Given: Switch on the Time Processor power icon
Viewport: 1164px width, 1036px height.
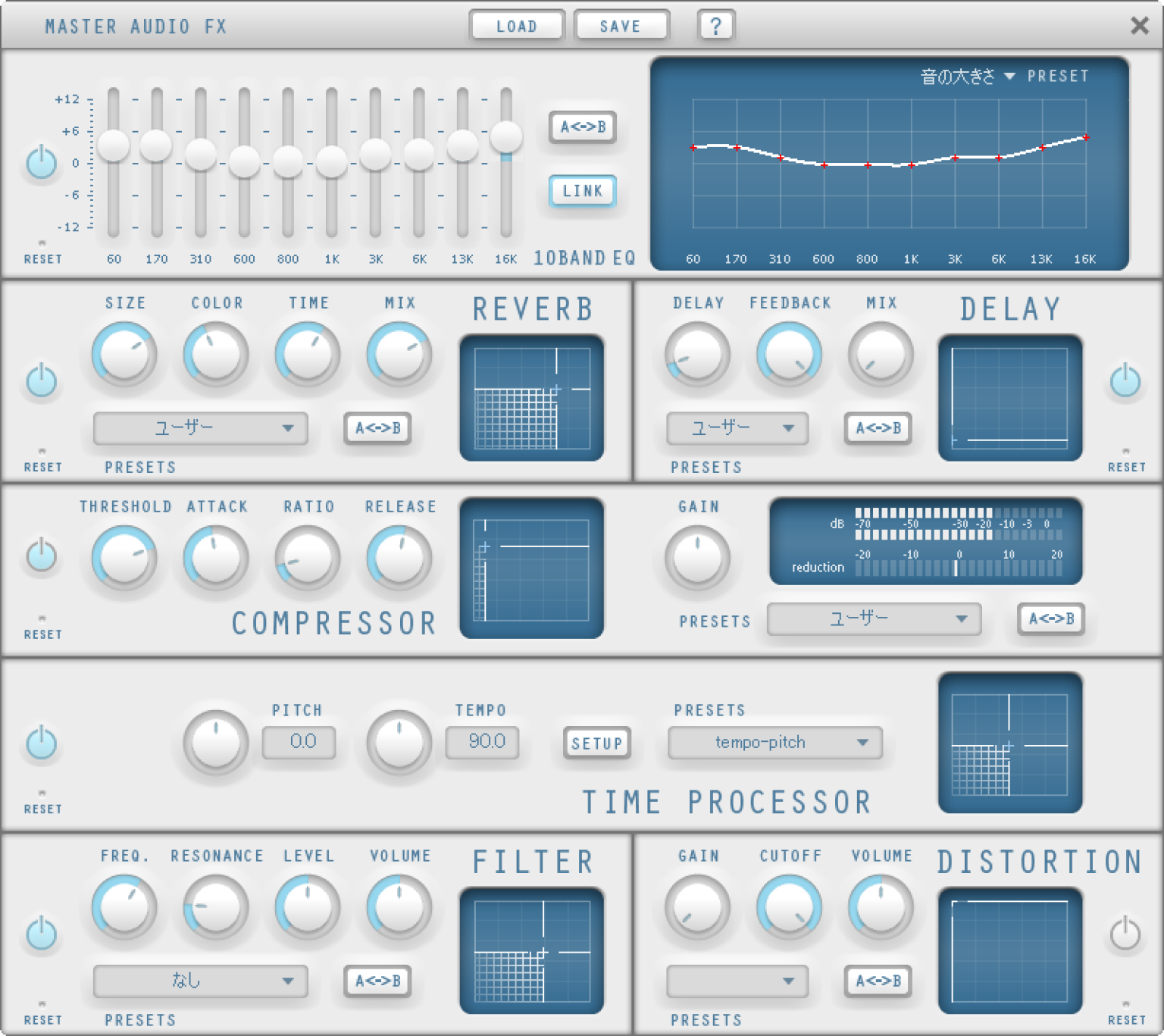Looking at the screenshot, I should pyautogui.click(x=42, y=743).
